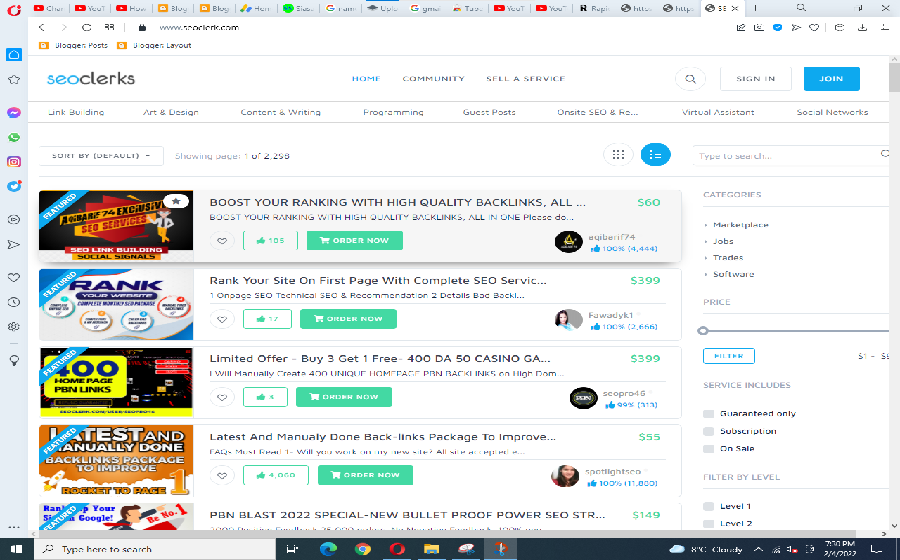Image resolution: width=900 pixels, height=560 pixels.
Task: Favorite the Boost Your Ranking listing heart
Action: (x=222, y=240)
